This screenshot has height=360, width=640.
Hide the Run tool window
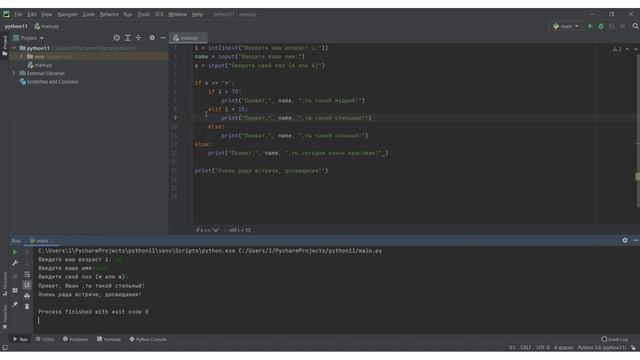(x=636, y=240)
